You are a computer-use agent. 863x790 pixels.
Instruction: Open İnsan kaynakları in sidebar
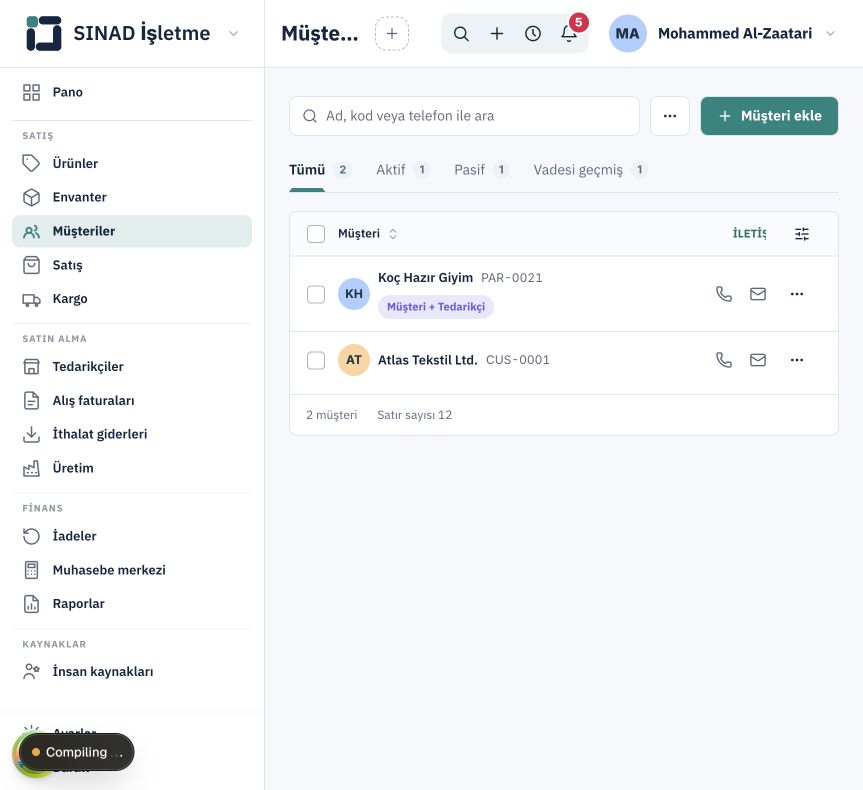coord(132,672)
